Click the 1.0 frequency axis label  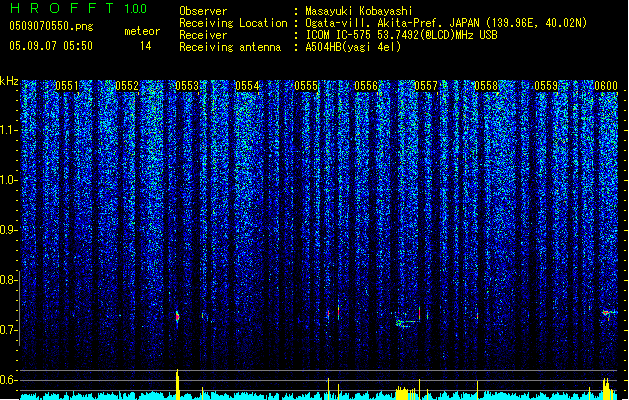(x=9, y=180)
